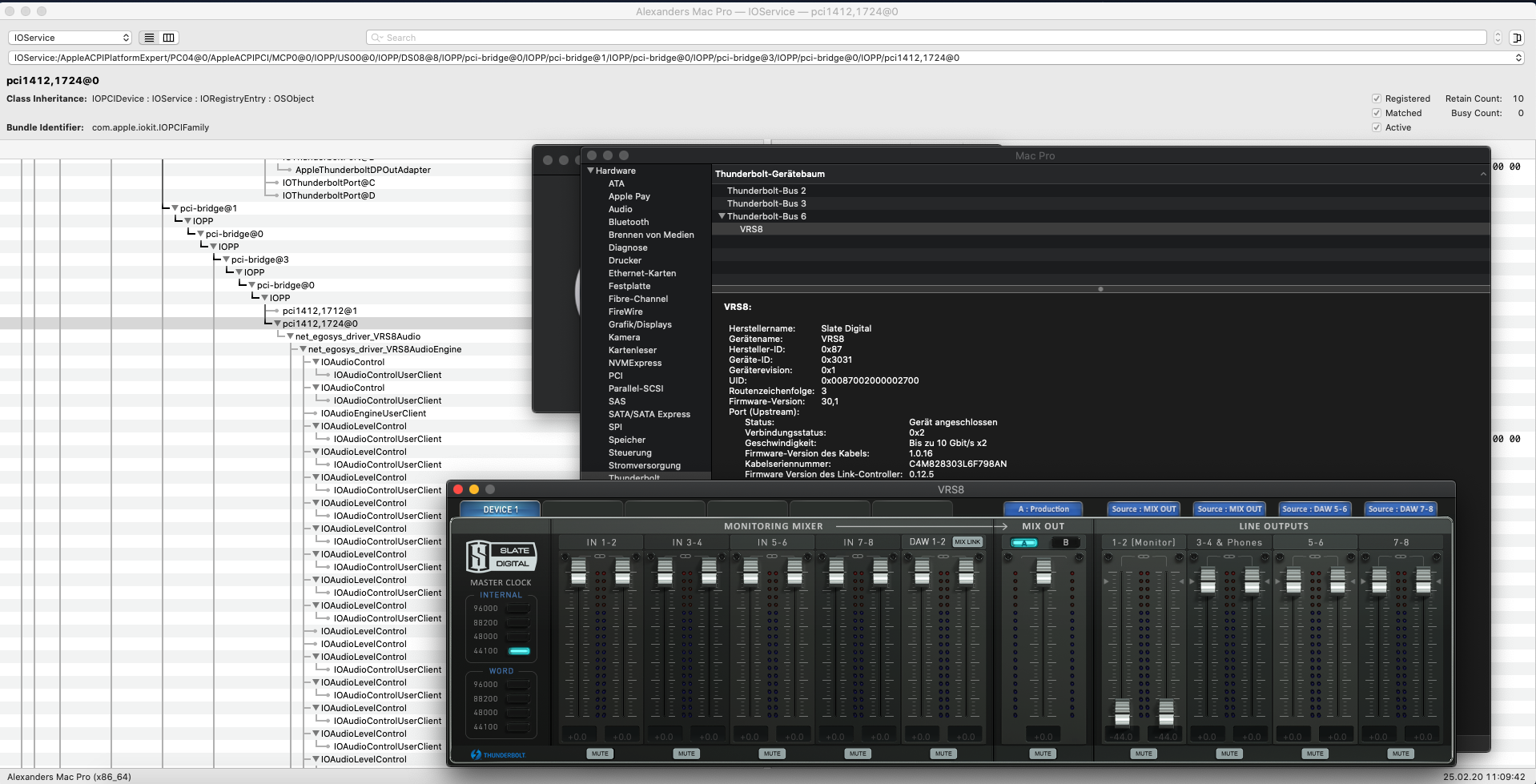Click the left pan knob of MIX OUT

tap(1007, 557)
